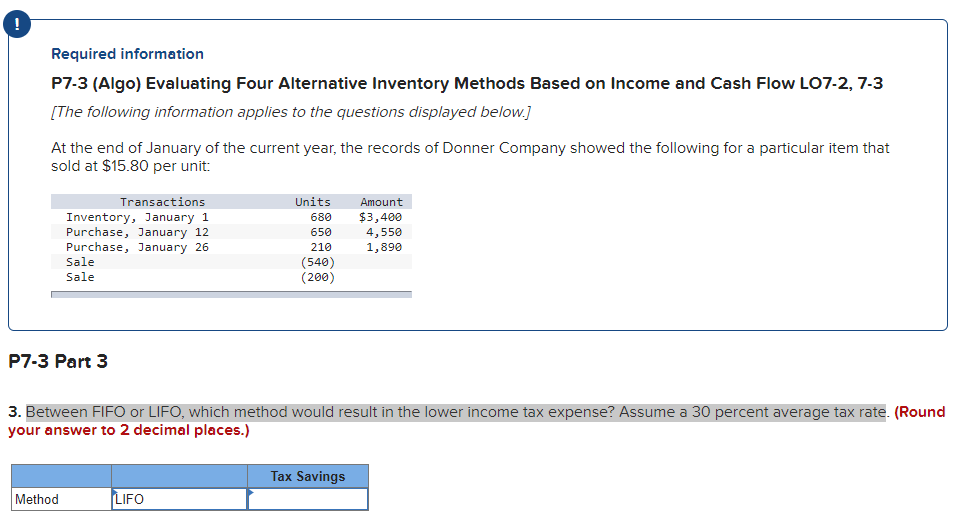The width and height of the screenshot is (963, 529).
Task: Open the Method dropdown showing LIFO
Action: coord(179,499)
